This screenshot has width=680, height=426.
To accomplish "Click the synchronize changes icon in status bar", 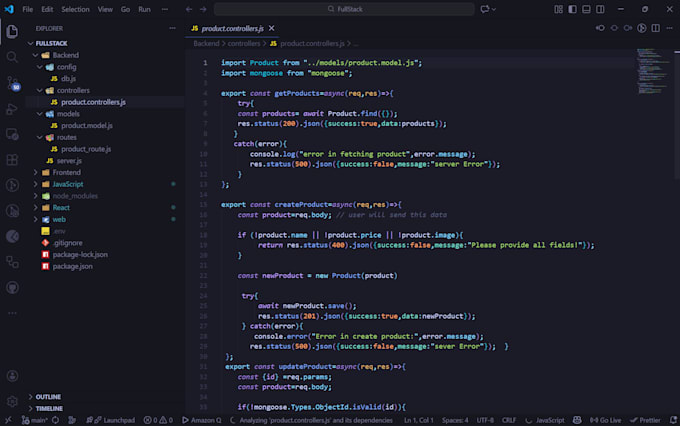I will (56, 420).
